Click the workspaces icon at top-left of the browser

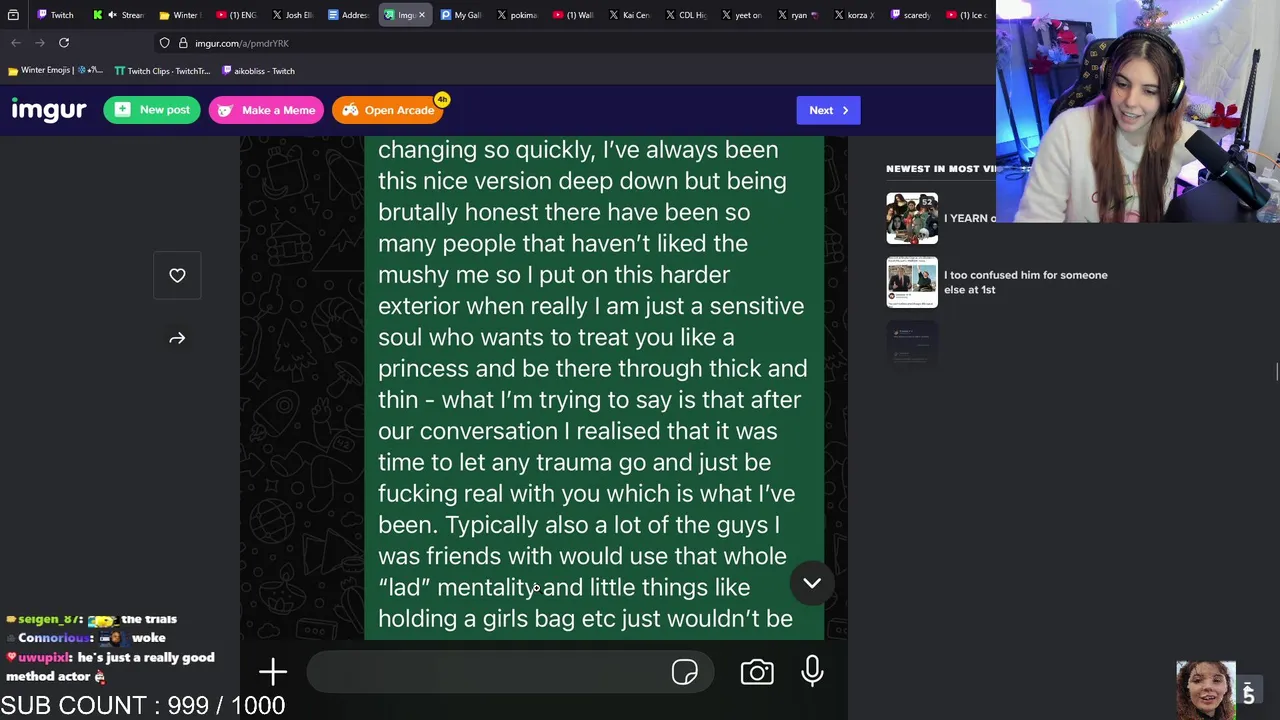(13, 15)
